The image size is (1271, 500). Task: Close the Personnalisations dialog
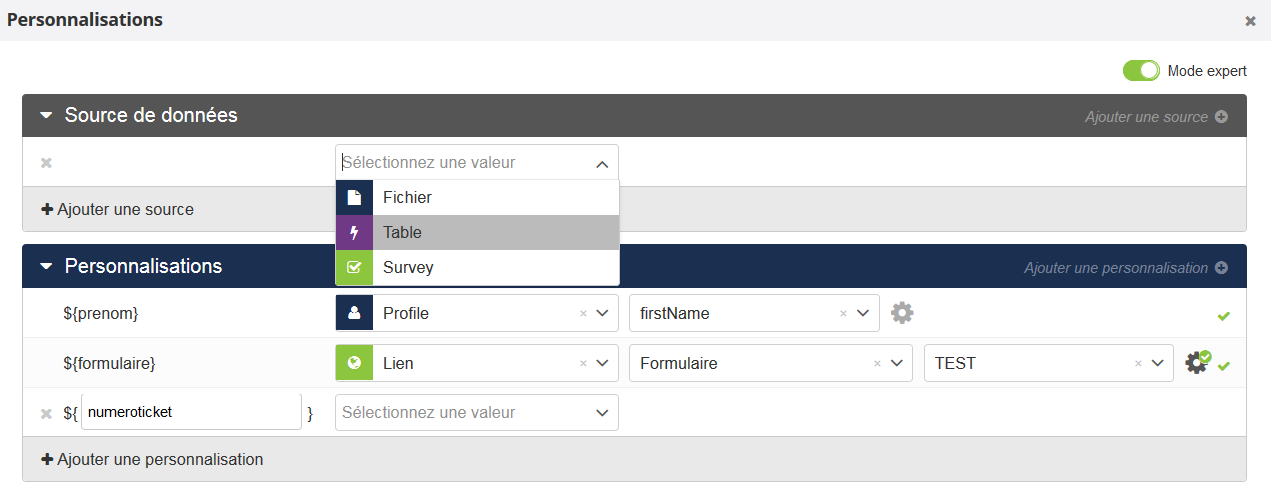[x=1250, y=21]
